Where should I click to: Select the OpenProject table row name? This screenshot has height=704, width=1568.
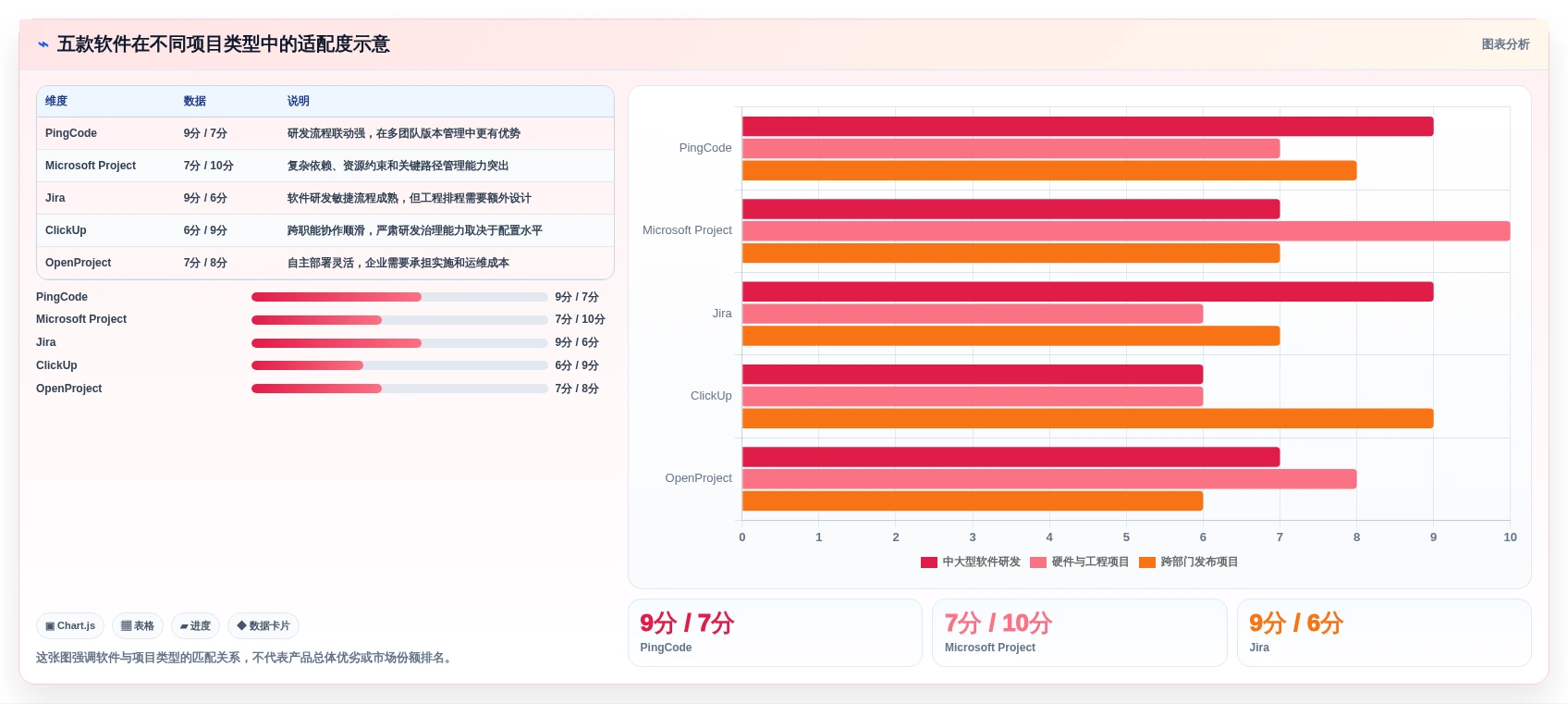(79, 263)
